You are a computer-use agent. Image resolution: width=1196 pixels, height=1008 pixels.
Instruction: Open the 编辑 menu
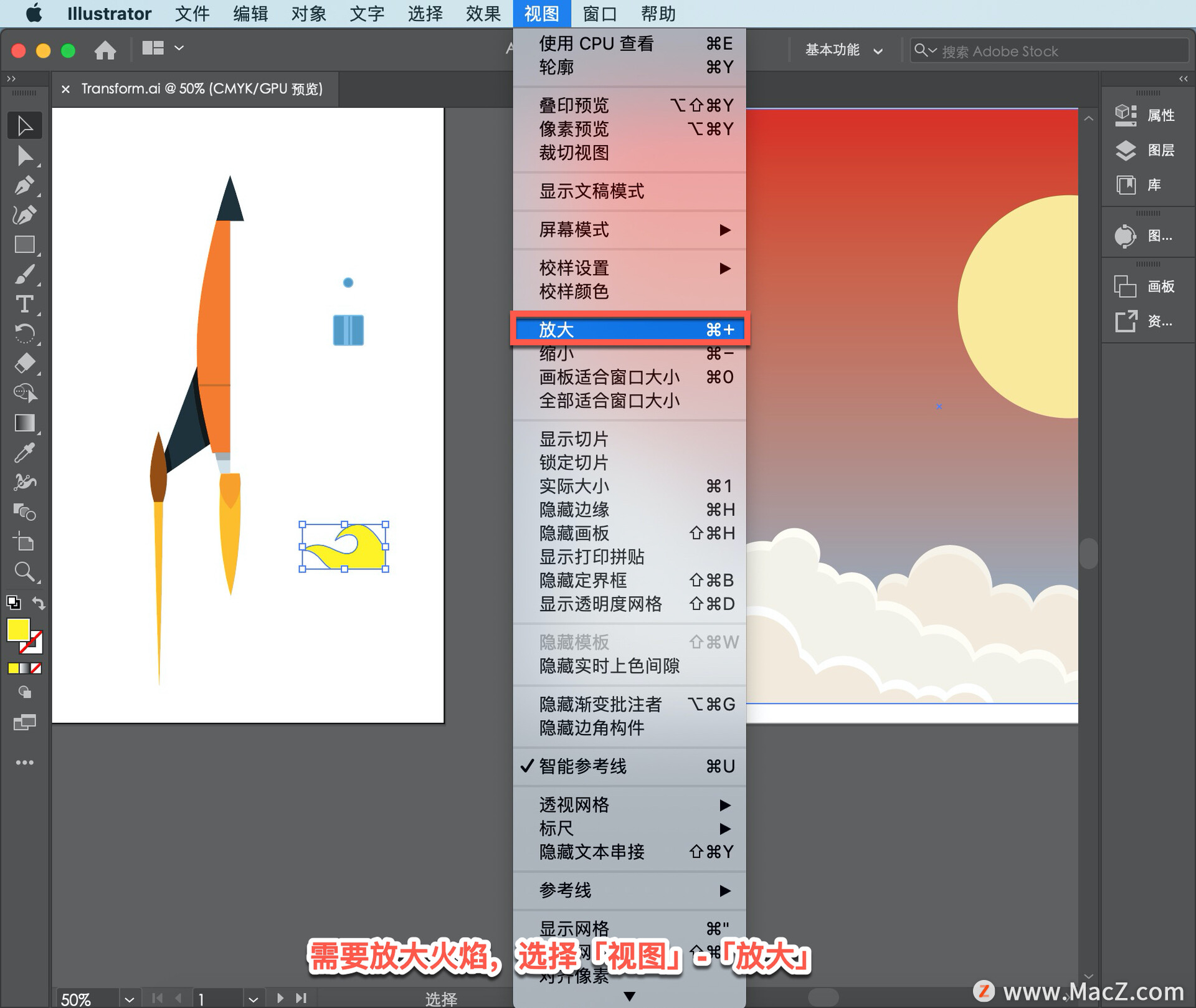click(250, 14)
